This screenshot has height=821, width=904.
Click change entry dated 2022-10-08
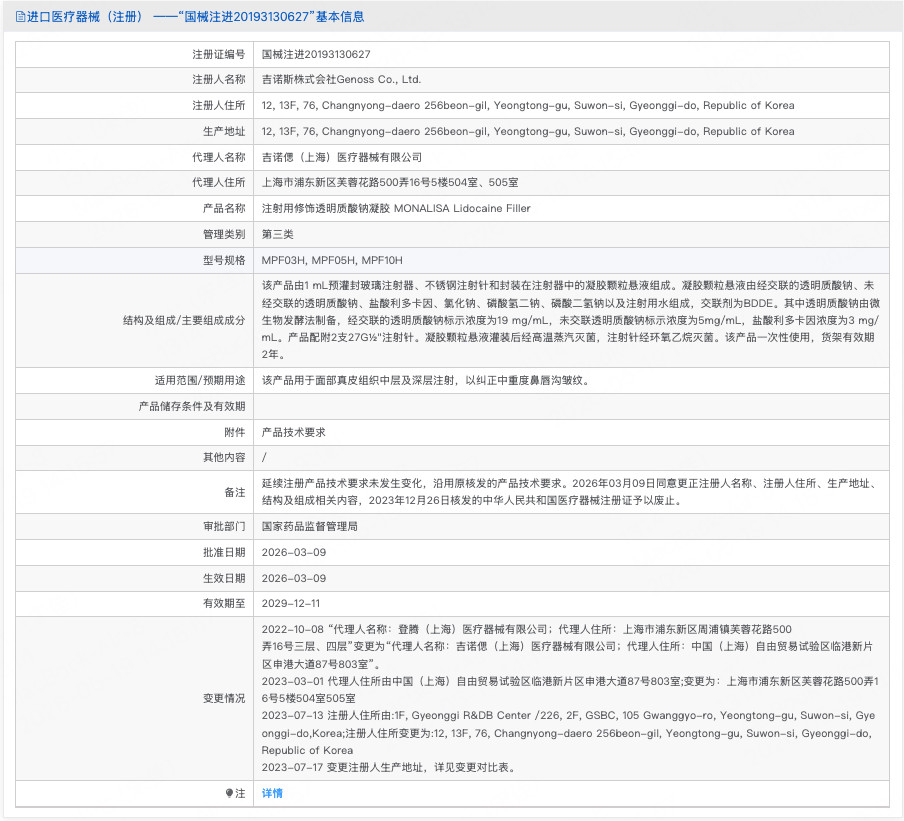(567, 647)
